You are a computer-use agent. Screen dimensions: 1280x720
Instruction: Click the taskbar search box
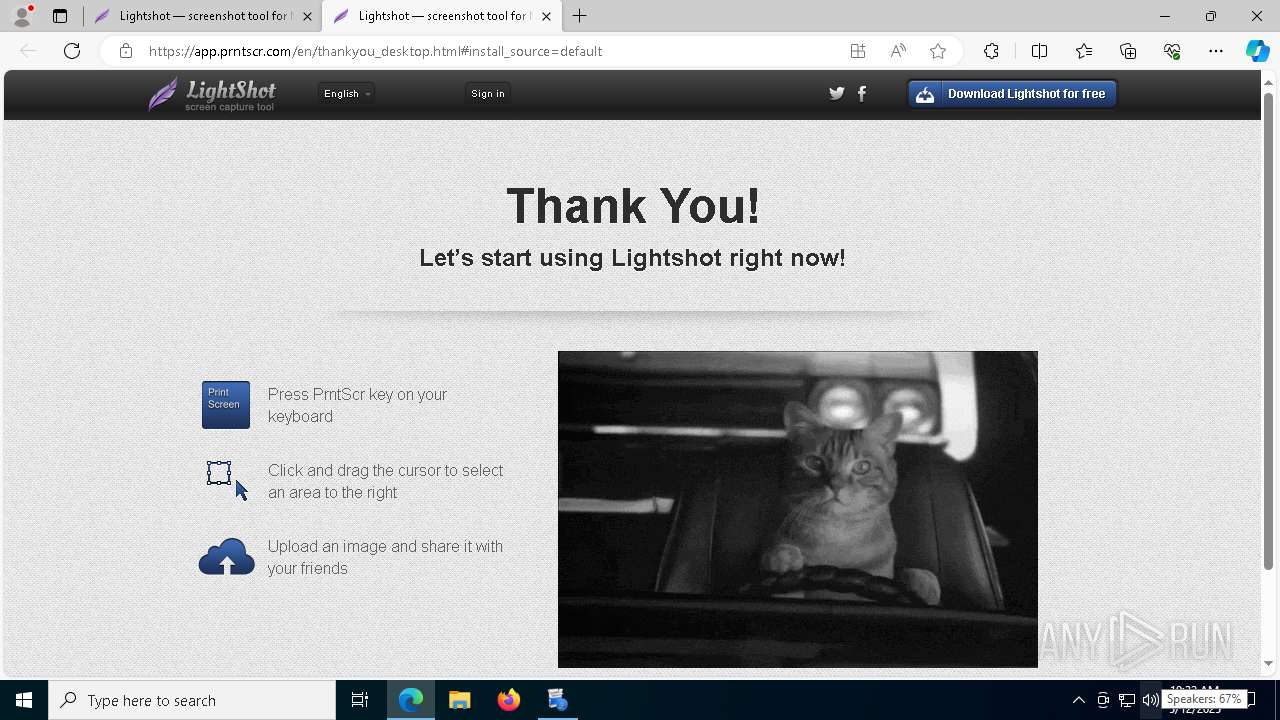pos(192,700)
